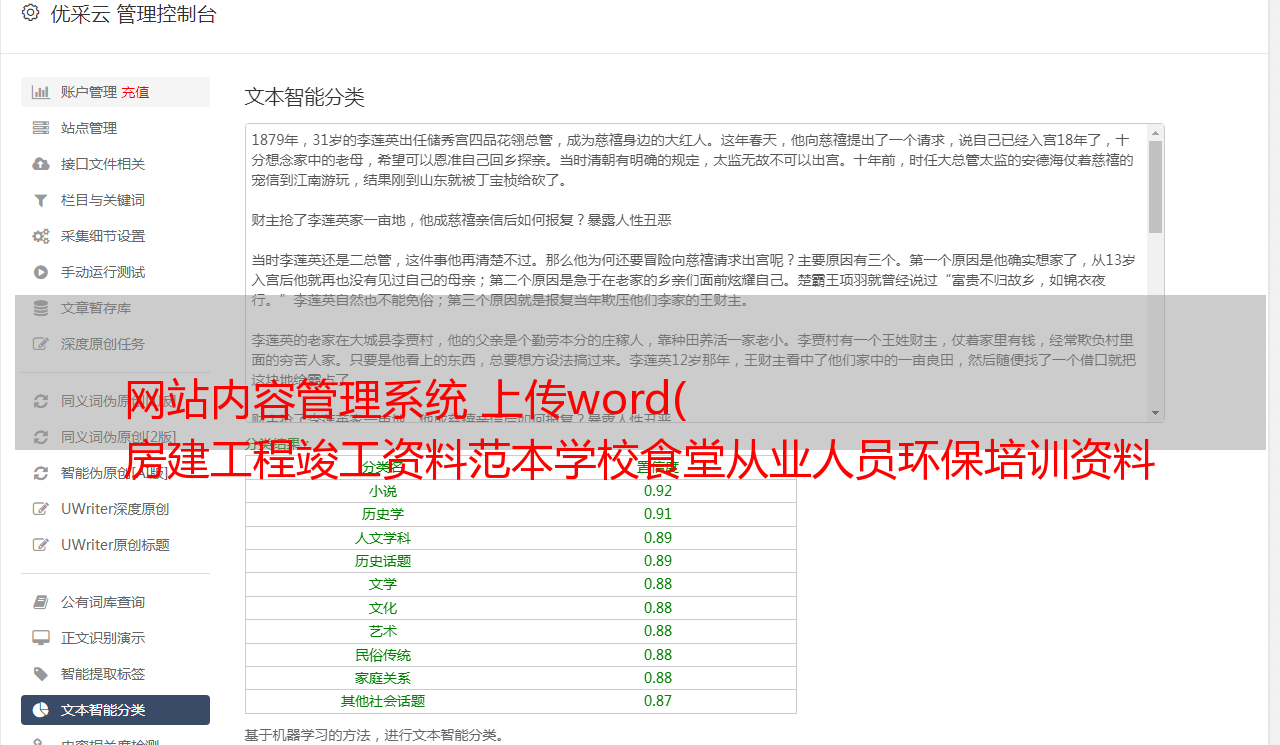The height and width of the screenshot is (745, 1280).
Task: Click the 民俗传统 category cell
Action: pyautogui.click(x=383, y=655)
